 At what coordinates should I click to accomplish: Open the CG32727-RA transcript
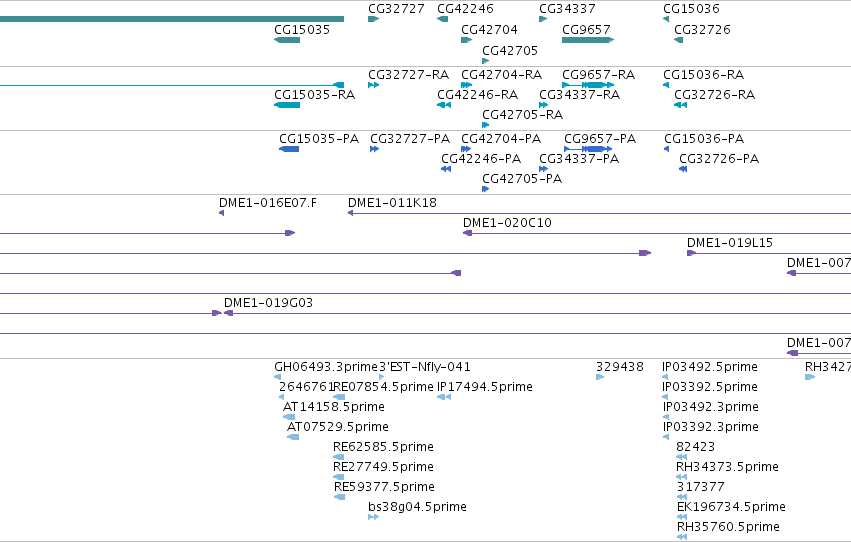tap(408, 75)
